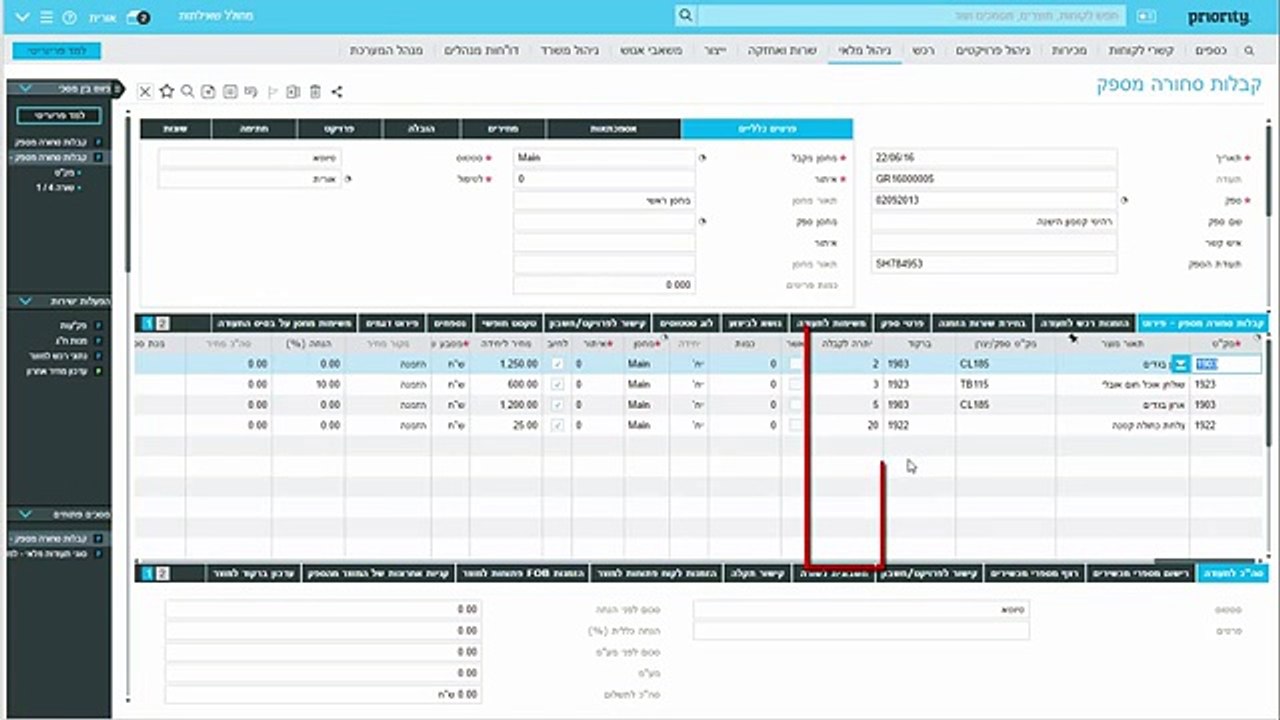This screenshot has width=1280, height=720.
Task: Toggle billing checkbox in the 600.00 row
Action: 558,385
